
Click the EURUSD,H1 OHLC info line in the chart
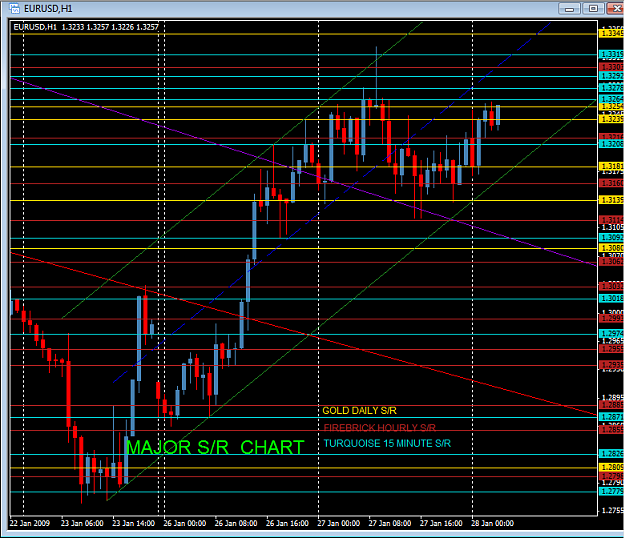click(86, 27)
